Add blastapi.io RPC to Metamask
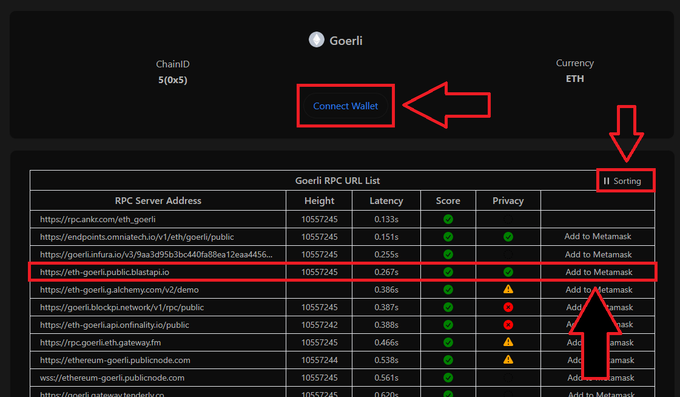680x397 pixels. pyautogui.click(x=598, y=272)
